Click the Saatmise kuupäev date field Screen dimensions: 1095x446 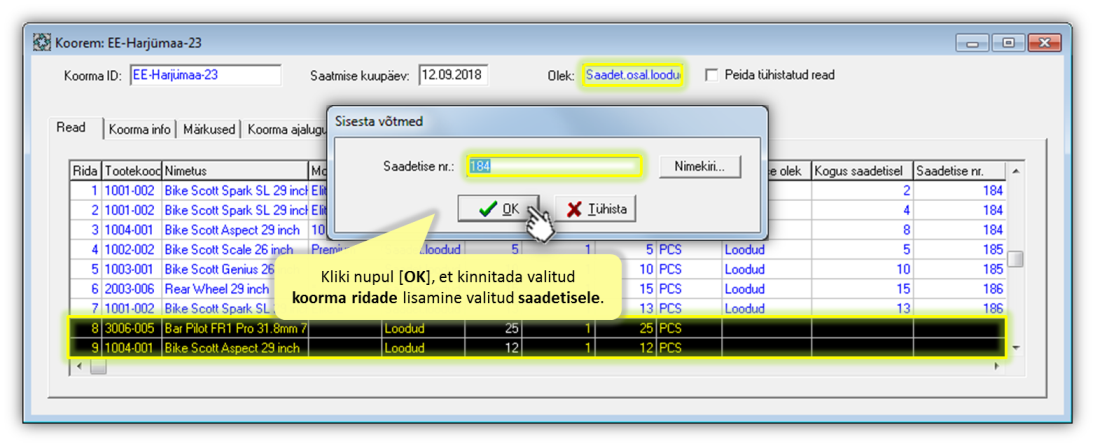452,75
